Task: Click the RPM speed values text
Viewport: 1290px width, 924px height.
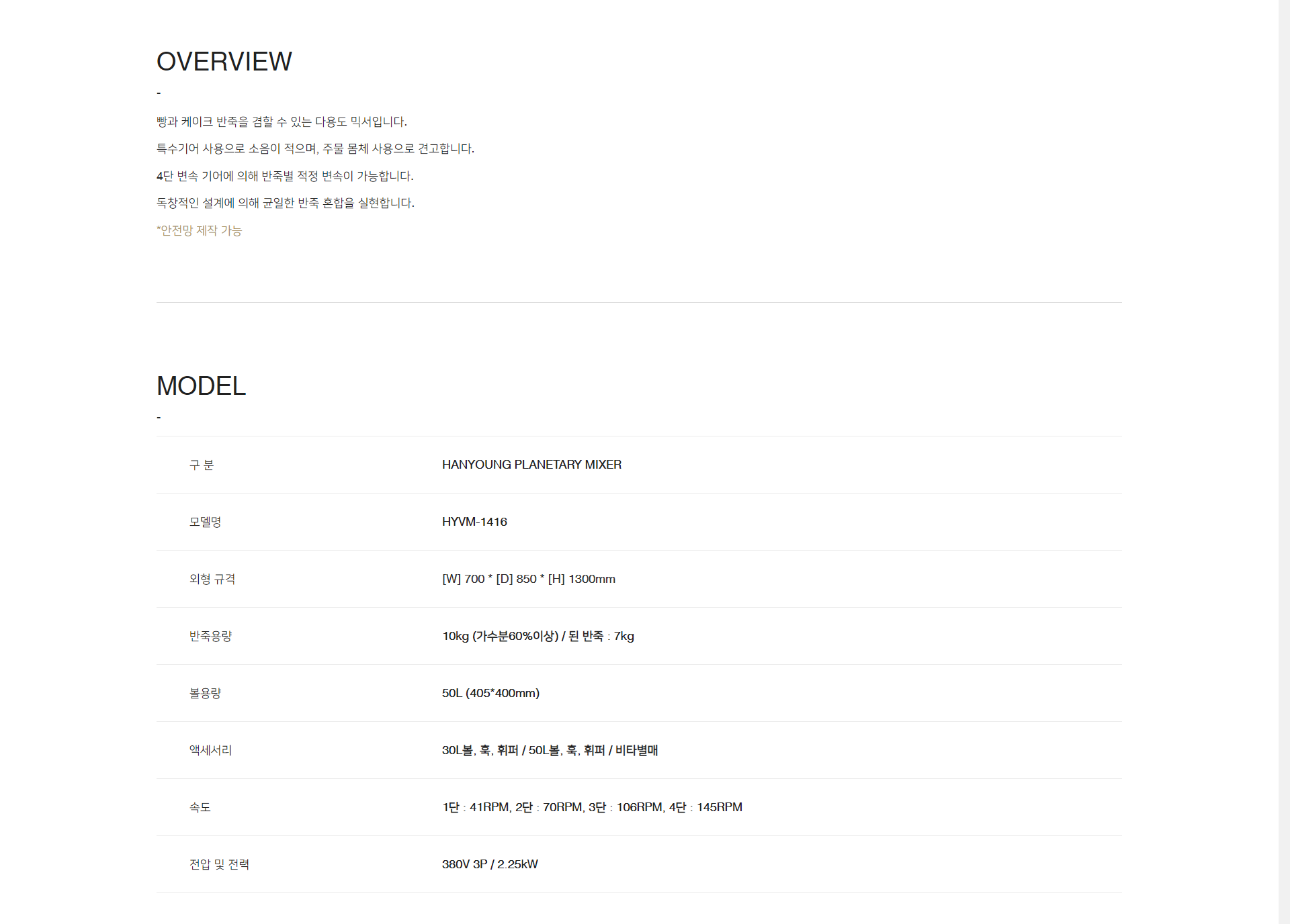Action: point(591,807)
